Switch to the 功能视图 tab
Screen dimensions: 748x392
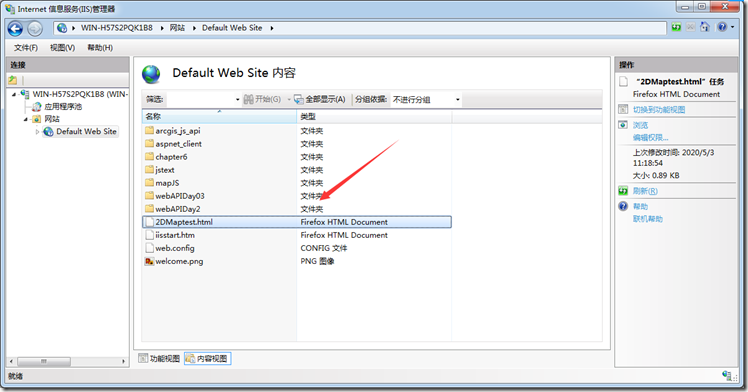159,358
